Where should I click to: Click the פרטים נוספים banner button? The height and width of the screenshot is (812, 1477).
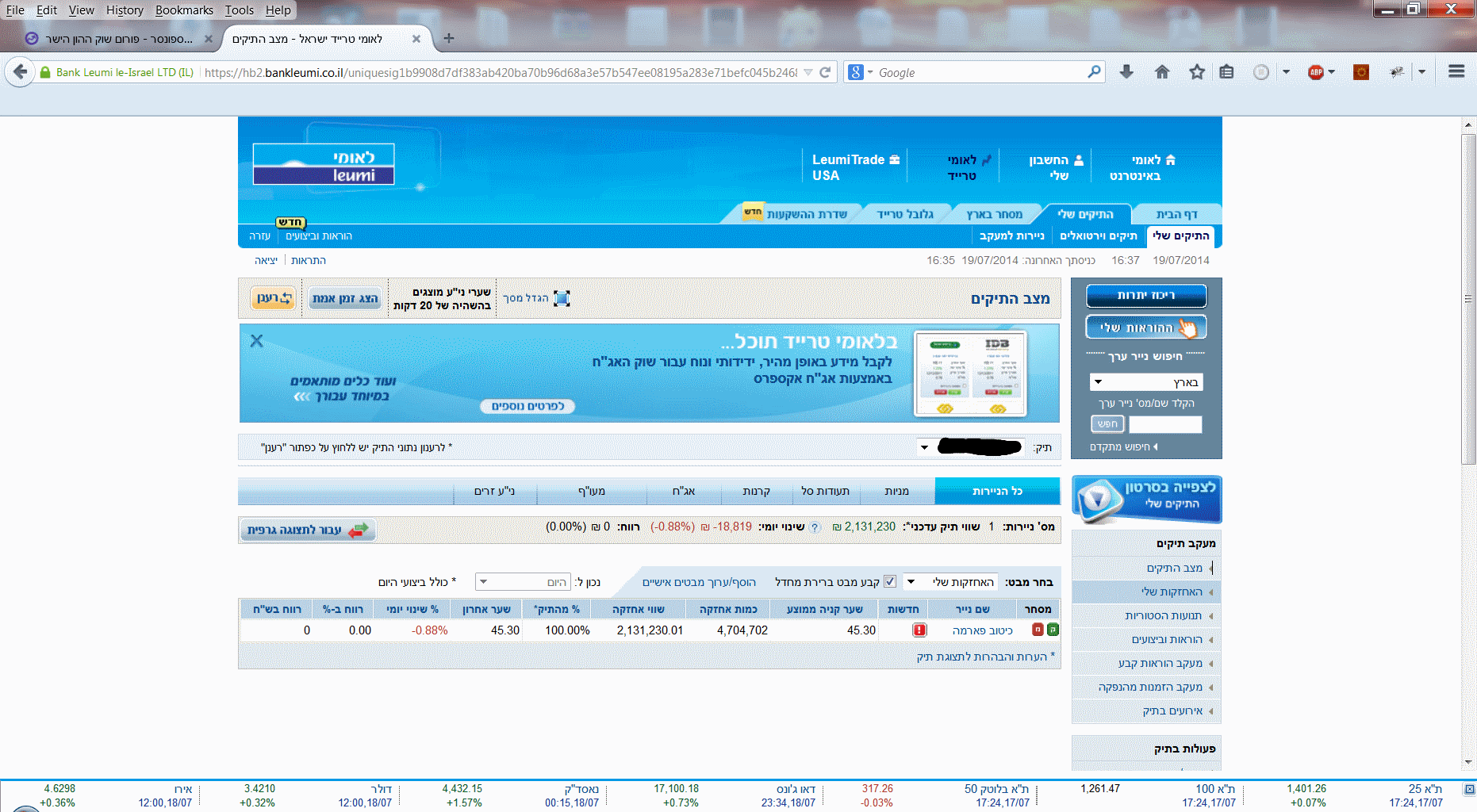527,406
